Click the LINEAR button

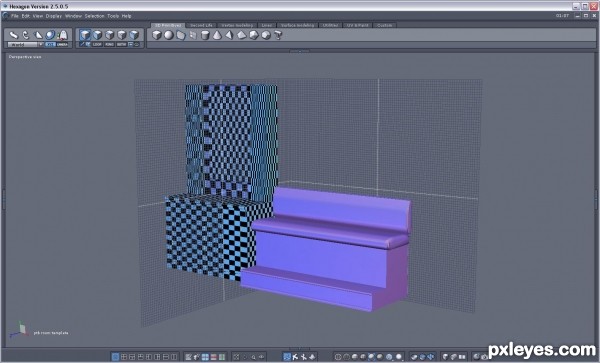pos(62,44)
